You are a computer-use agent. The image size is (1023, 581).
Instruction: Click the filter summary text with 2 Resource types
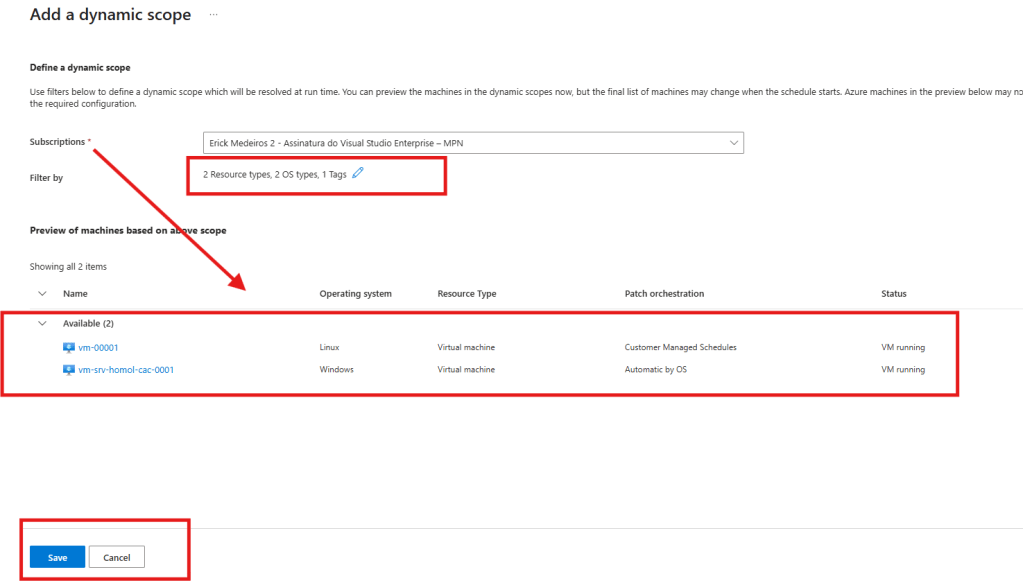tap(274, 174)
